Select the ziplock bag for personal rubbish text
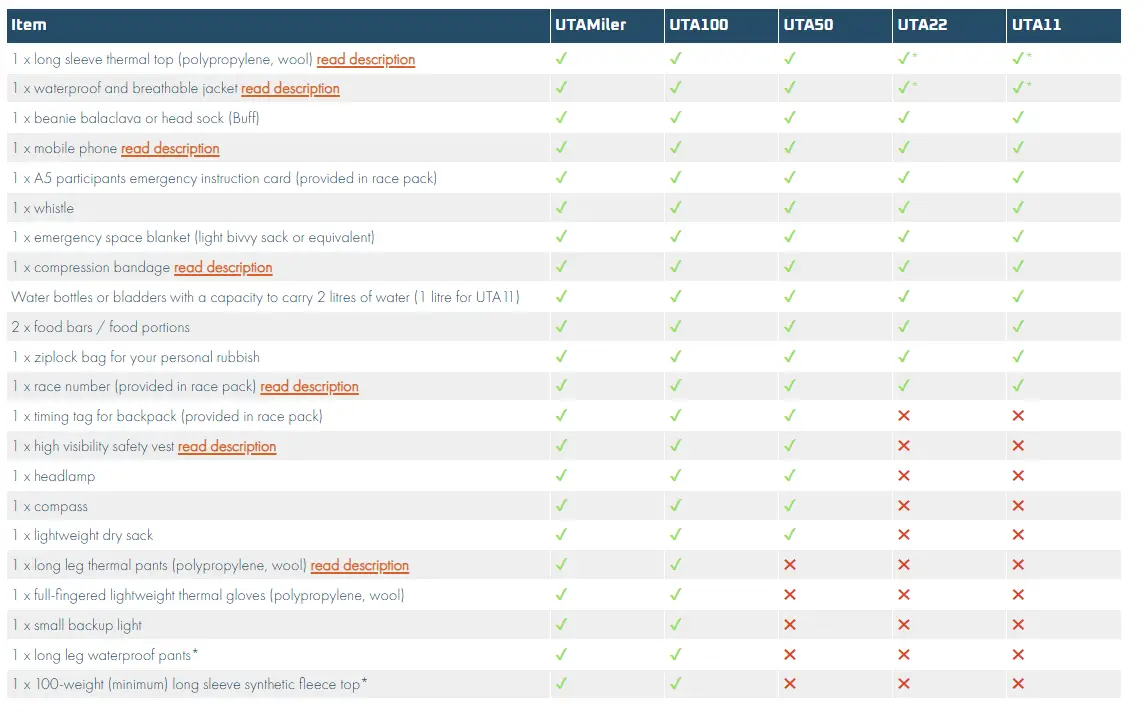This screenshot has width=1143, height=712. pos(136,357)
